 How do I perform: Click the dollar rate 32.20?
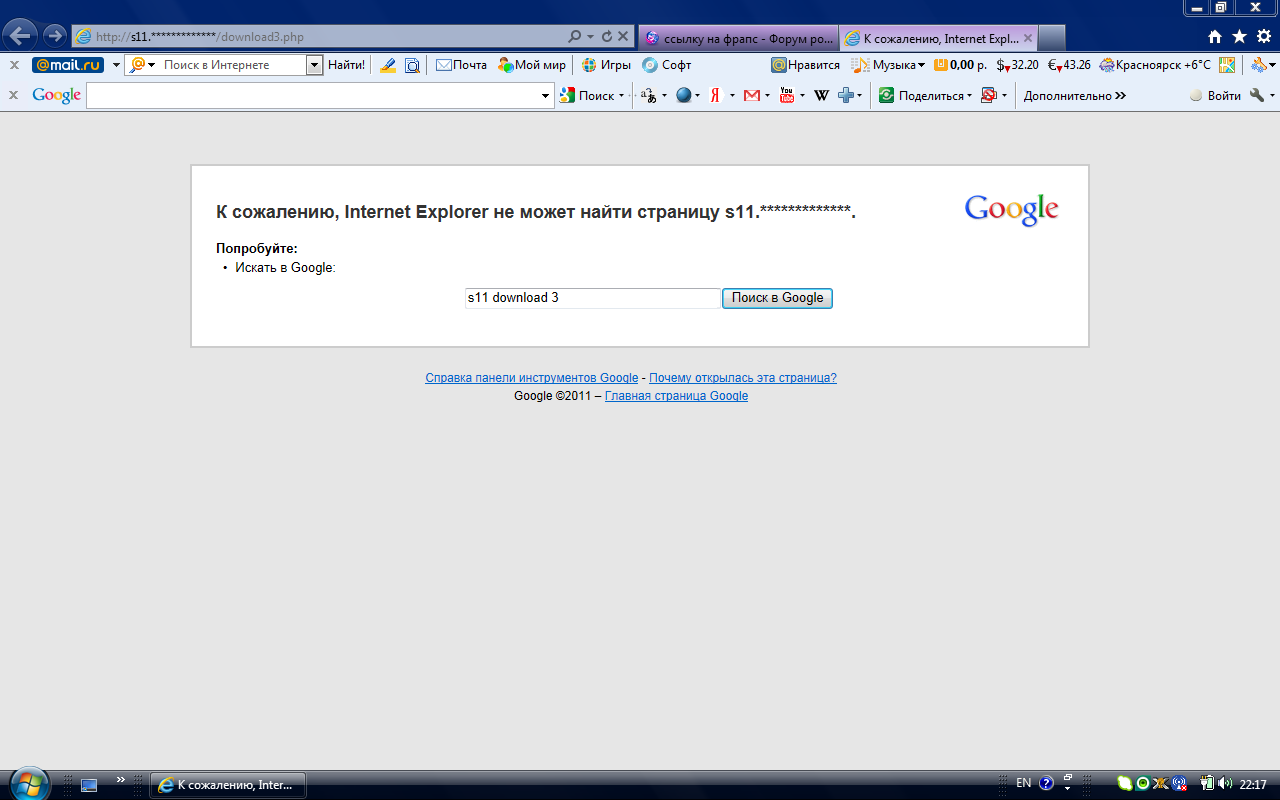tap(1017, 65)
